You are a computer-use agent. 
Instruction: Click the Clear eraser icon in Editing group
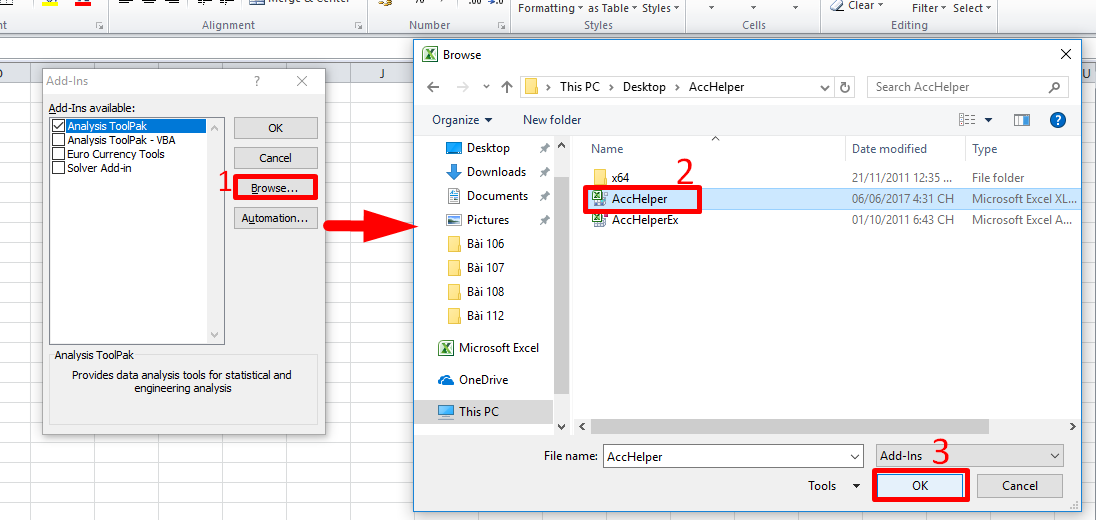pyautogui.click(x=837, y=6)
